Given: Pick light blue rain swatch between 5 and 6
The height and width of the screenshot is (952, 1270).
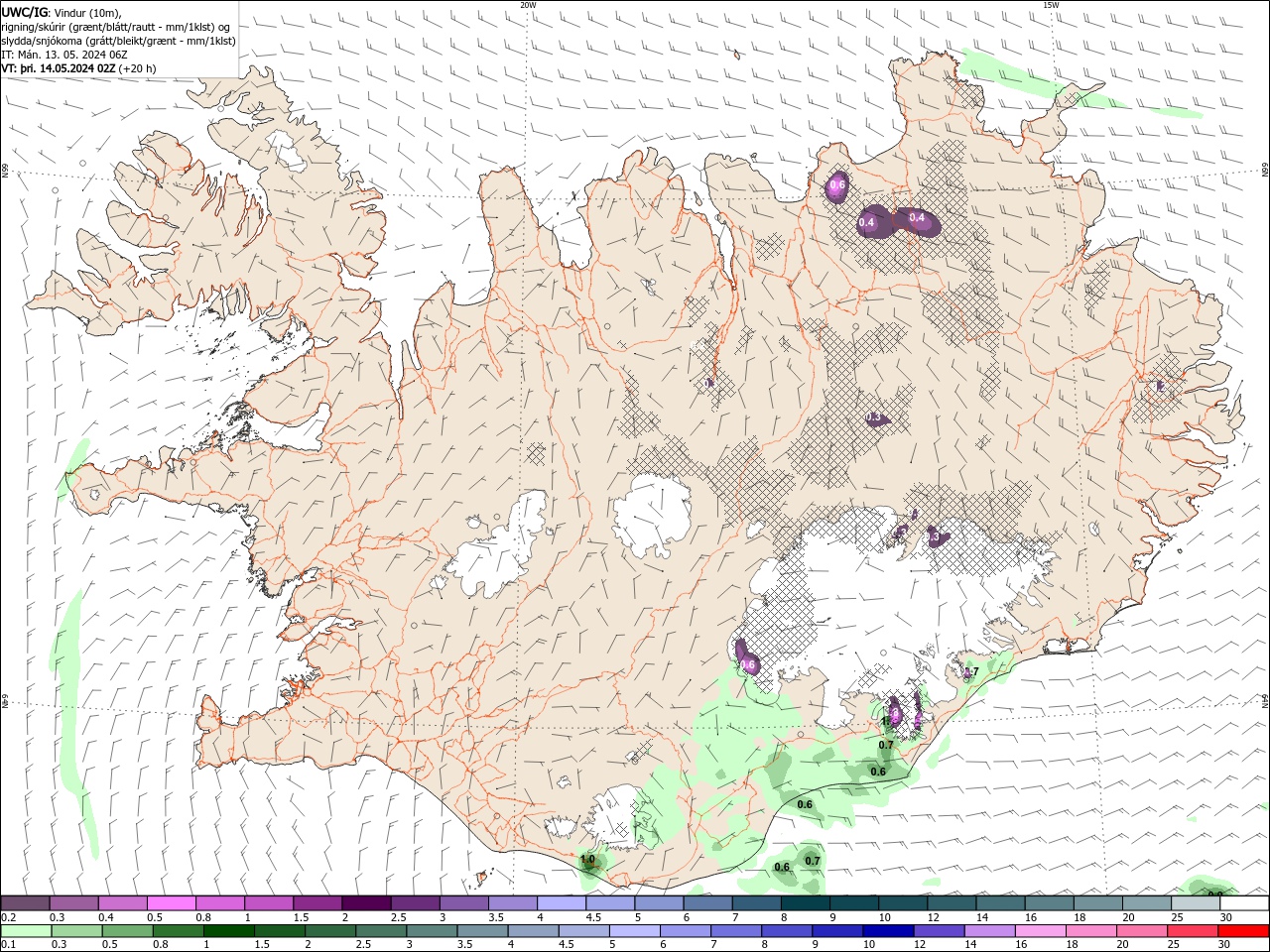Looking at the screenshot, I should (x=634, y=931).
